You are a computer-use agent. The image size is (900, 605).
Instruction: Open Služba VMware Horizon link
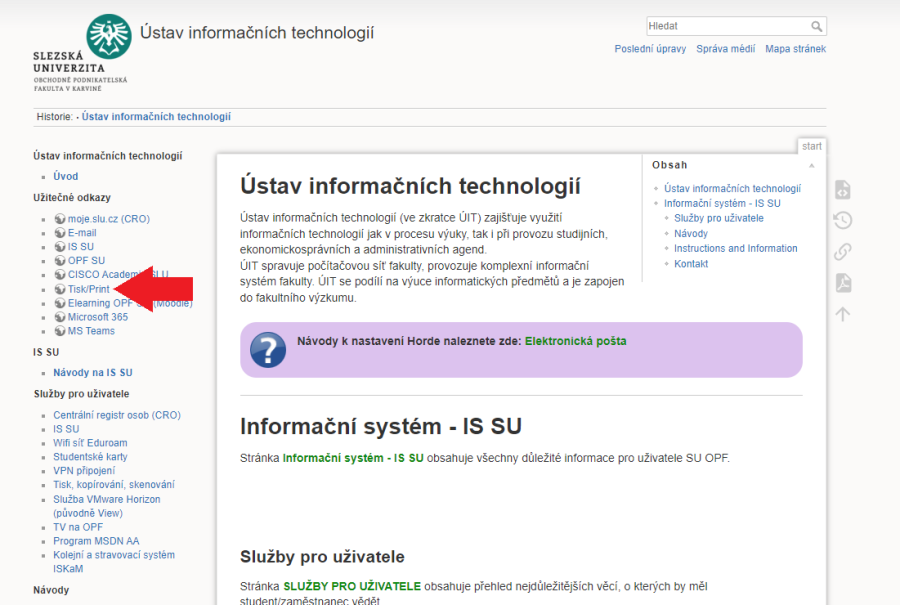click(x=107, y=506)
